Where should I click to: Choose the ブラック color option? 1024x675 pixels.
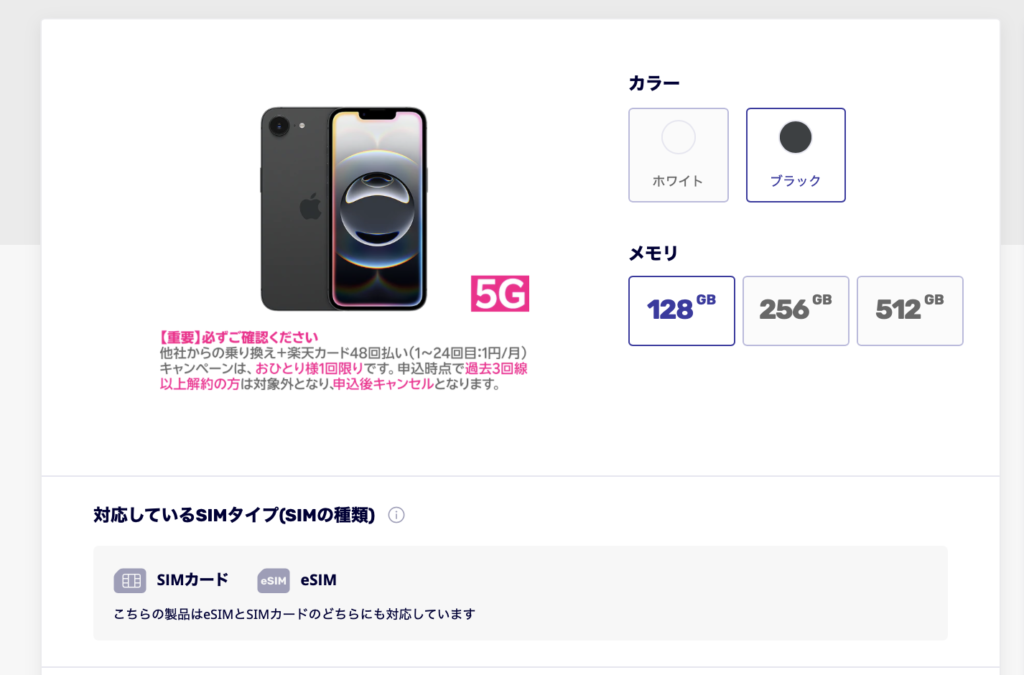(795, 155)
